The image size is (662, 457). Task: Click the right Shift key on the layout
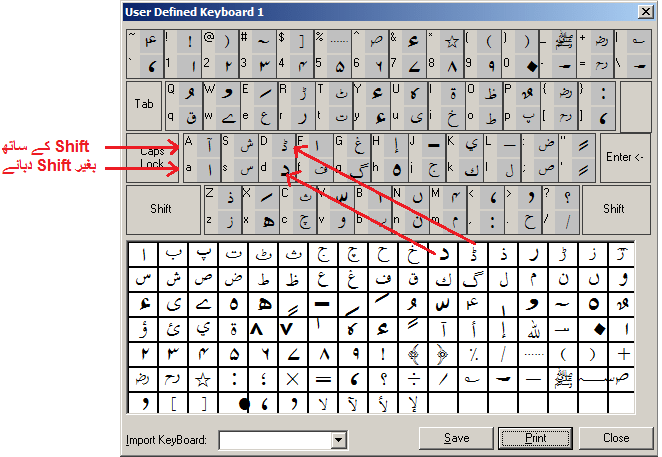(616, 209)
